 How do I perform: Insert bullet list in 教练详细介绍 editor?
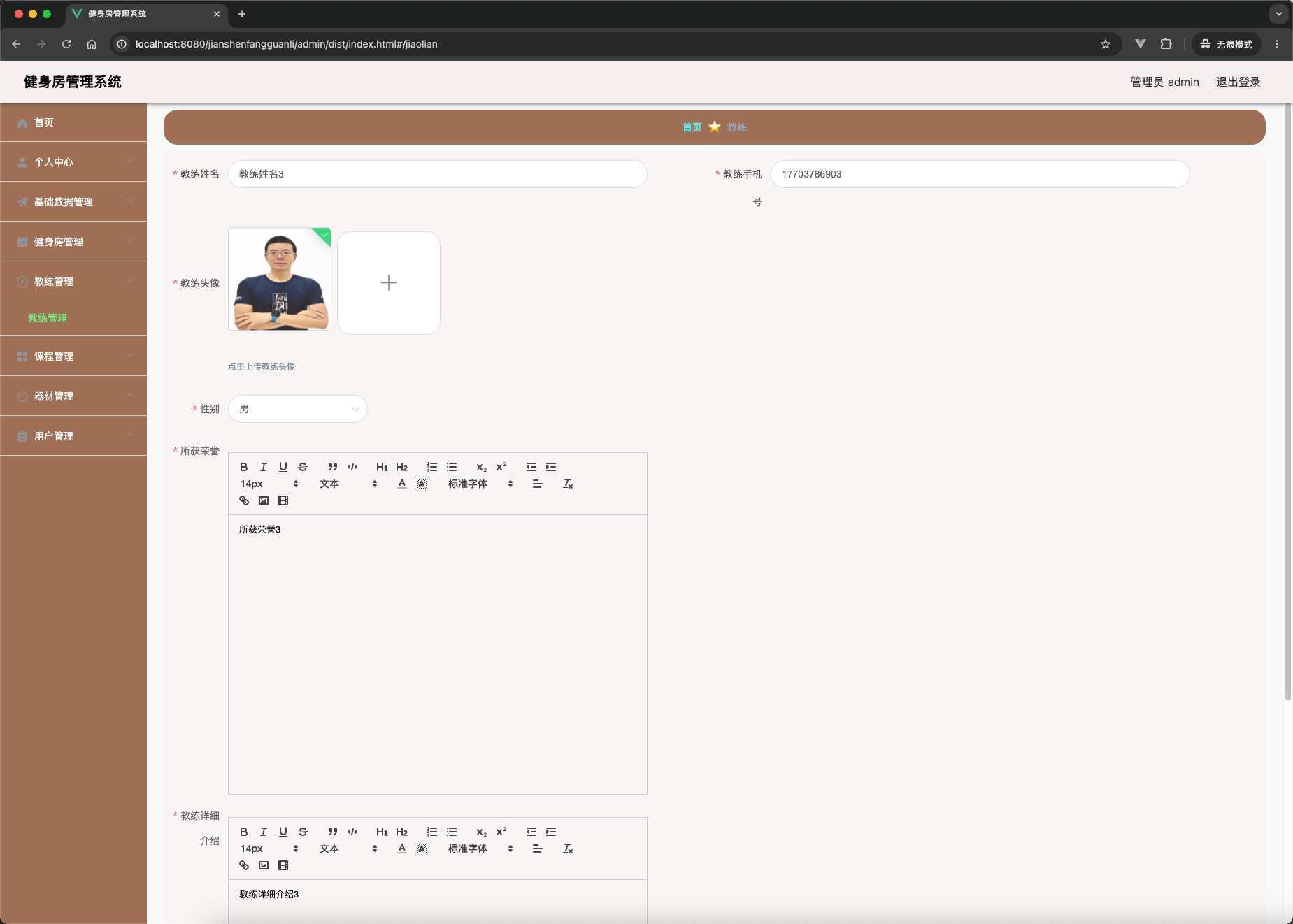[452, 832]
